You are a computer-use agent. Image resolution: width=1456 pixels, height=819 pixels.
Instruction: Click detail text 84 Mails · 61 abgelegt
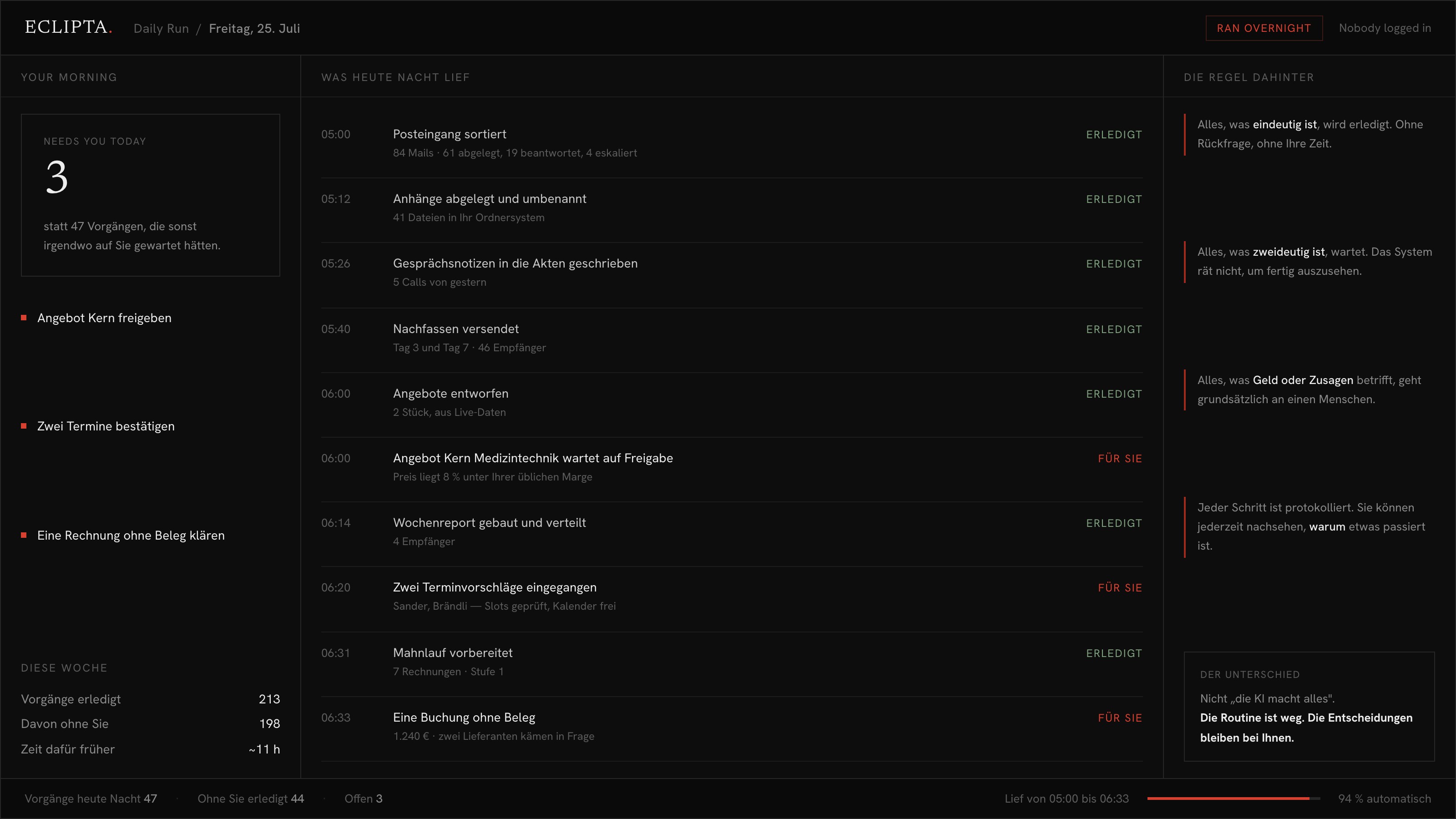point(515,153)
